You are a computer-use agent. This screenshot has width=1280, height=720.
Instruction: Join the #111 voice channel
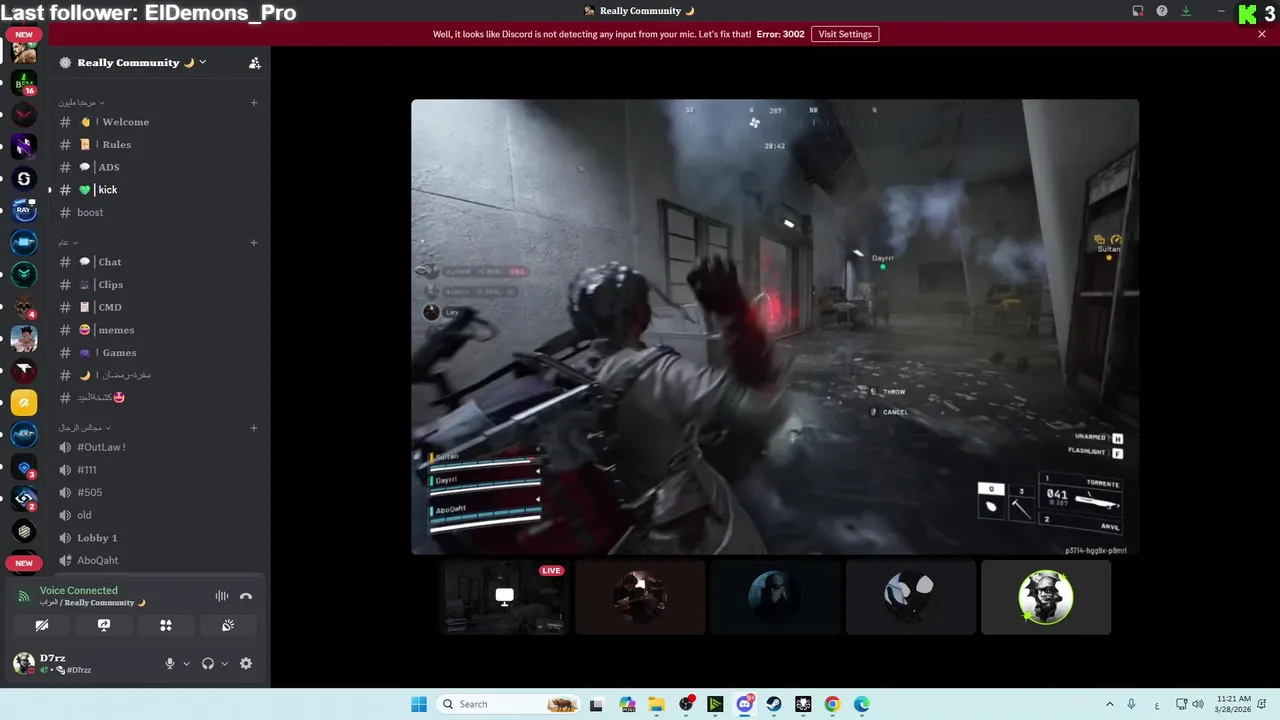point(158,470)
